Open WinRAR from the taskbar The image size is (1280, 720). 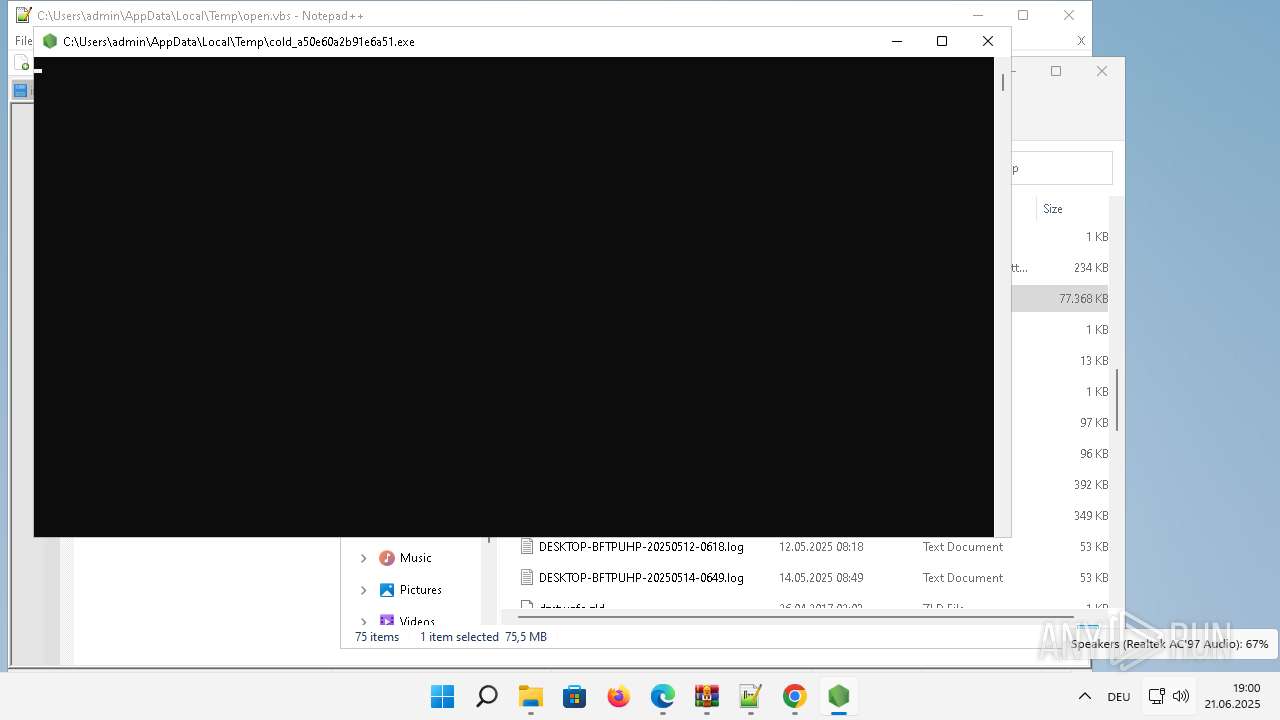[707, 696]
